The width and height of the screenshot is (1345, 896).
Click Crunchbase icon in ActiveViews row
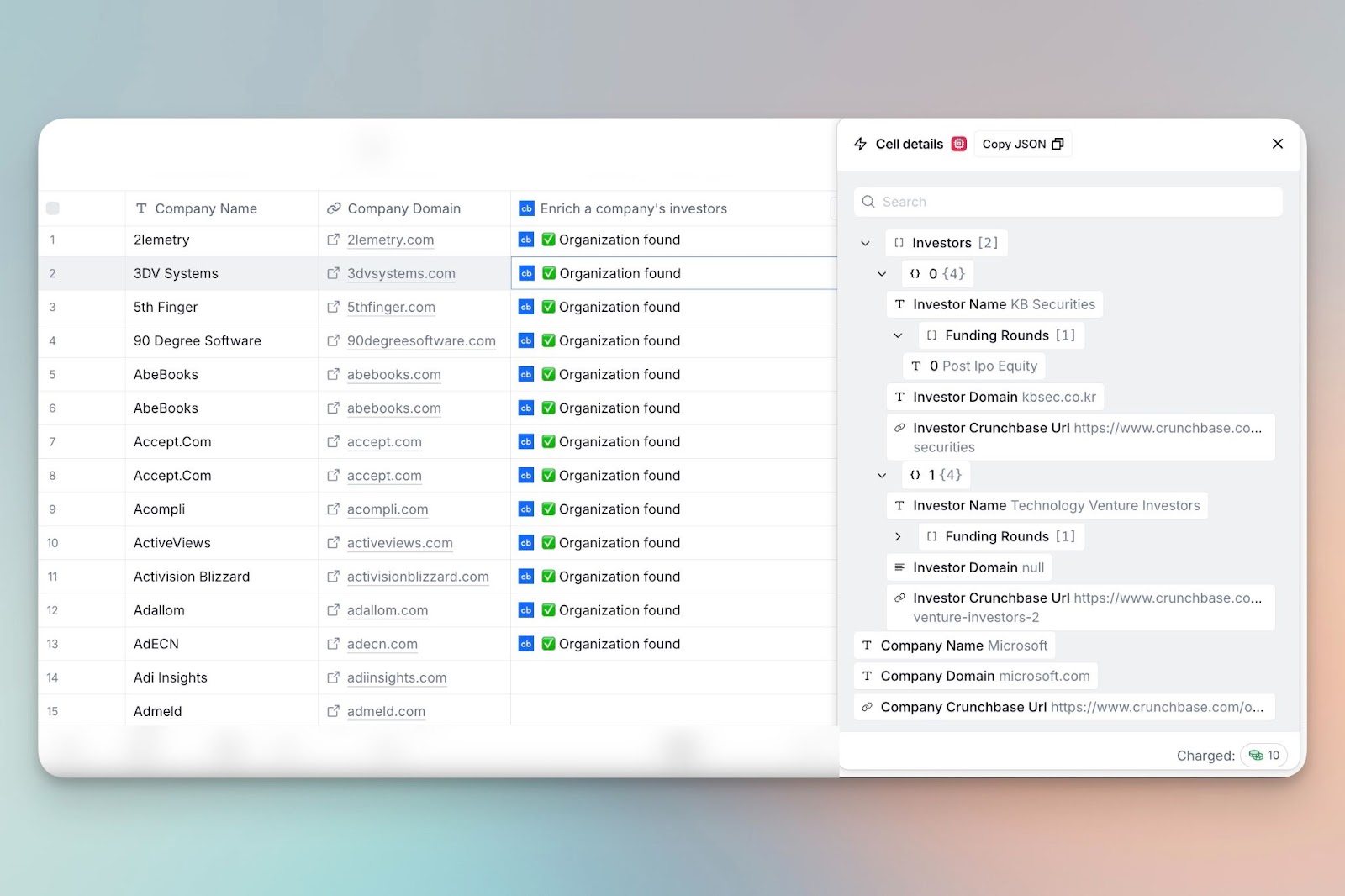coord(526,542)
